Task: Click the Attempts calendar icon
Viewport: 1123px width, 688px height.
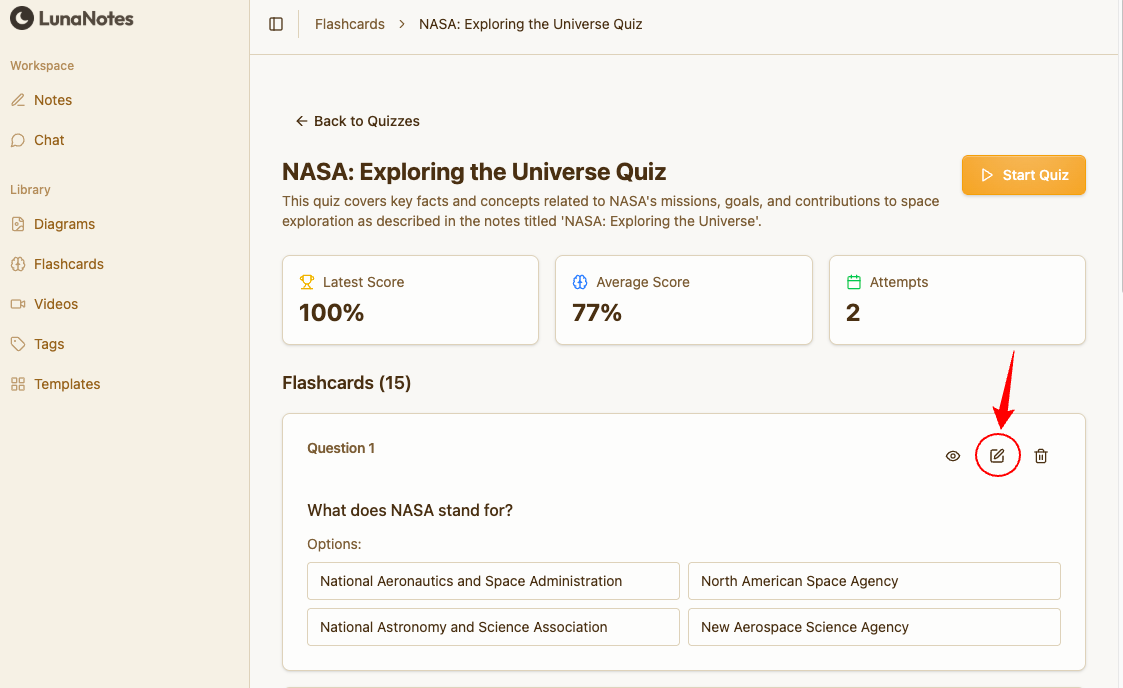Action: pyautogui.click(x=854, y=282)
